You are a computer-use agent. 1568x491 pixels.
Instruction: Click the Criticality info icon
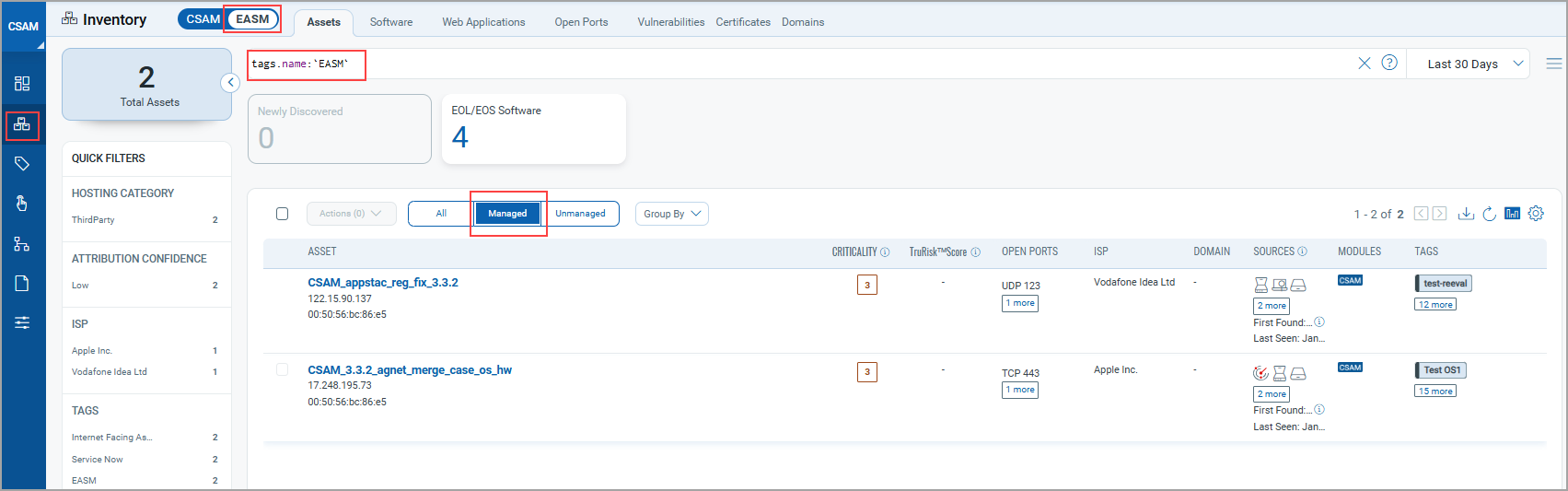point(885,252)
